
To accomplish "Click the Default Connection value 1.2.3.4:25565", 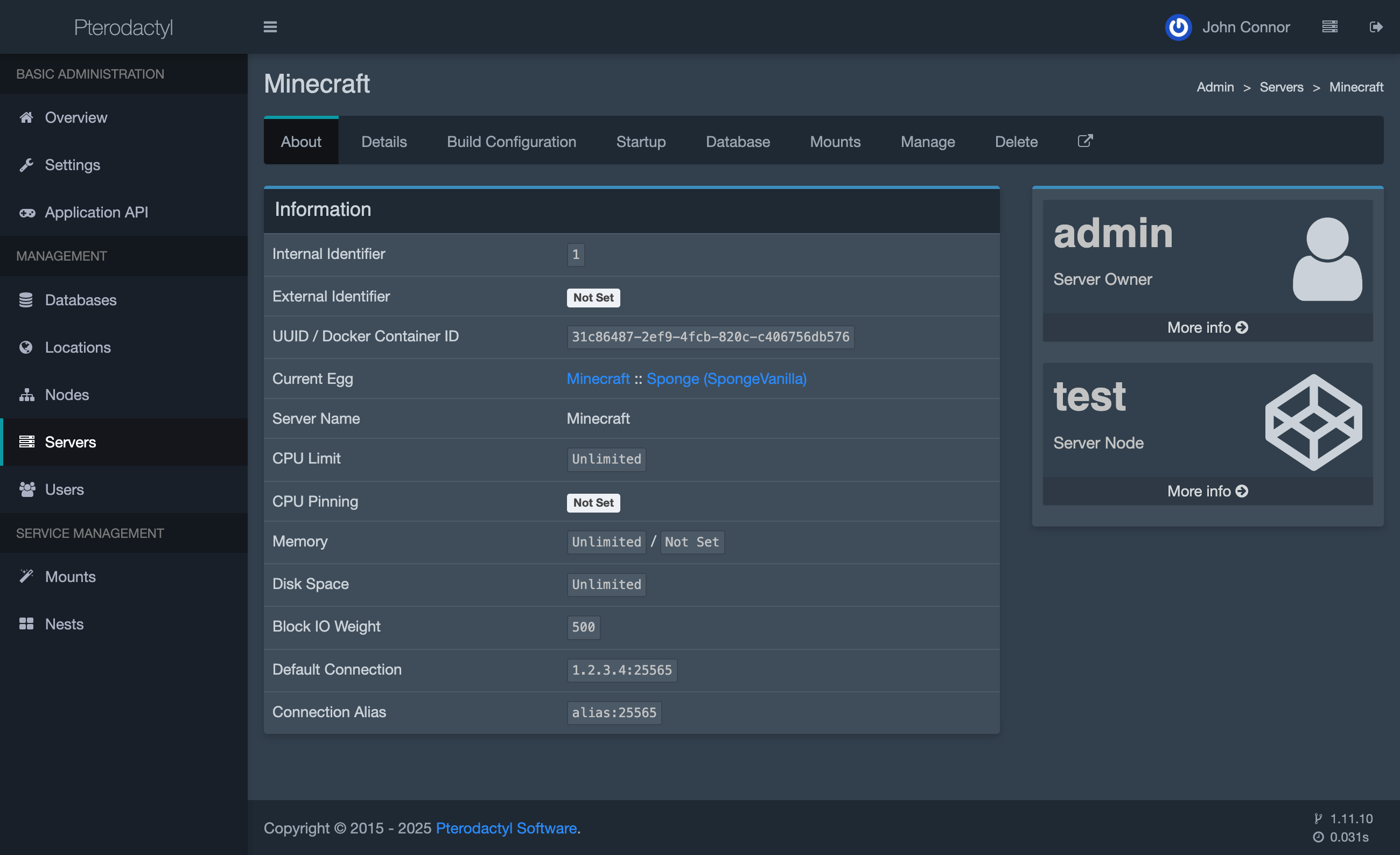I will pyautogui.click(x=621, y=670).
